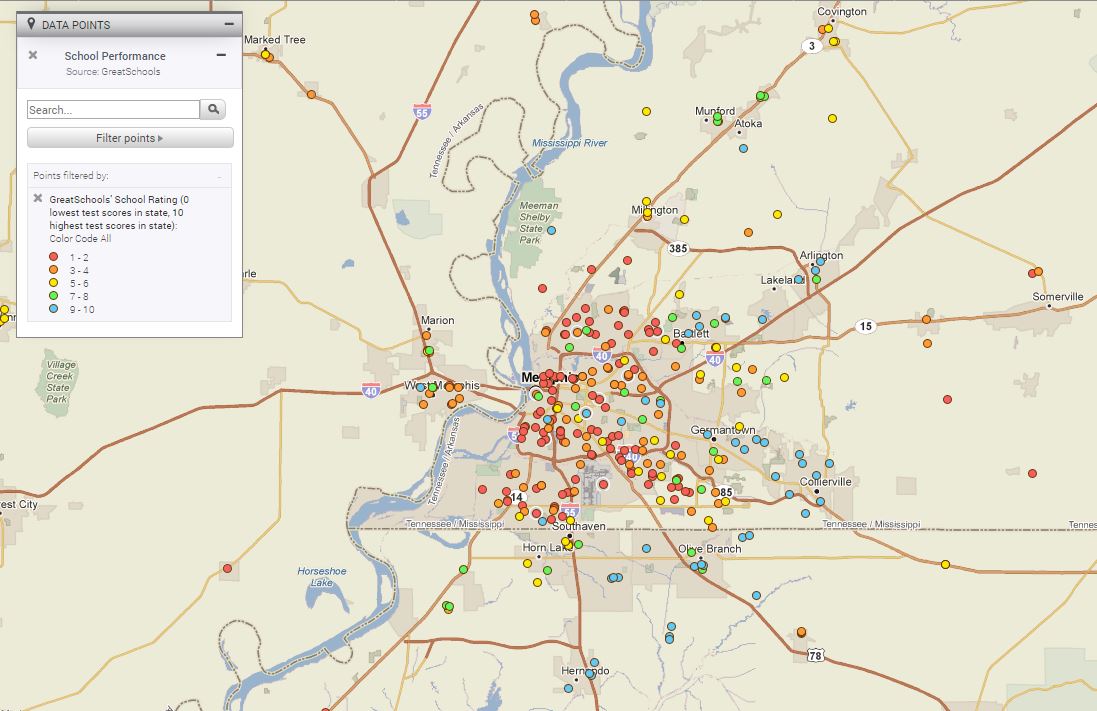This screenshot has height=711, width=1097.
Task: Click the blue school point in Meeman Shelby State Park
Action: click(551, 230)
